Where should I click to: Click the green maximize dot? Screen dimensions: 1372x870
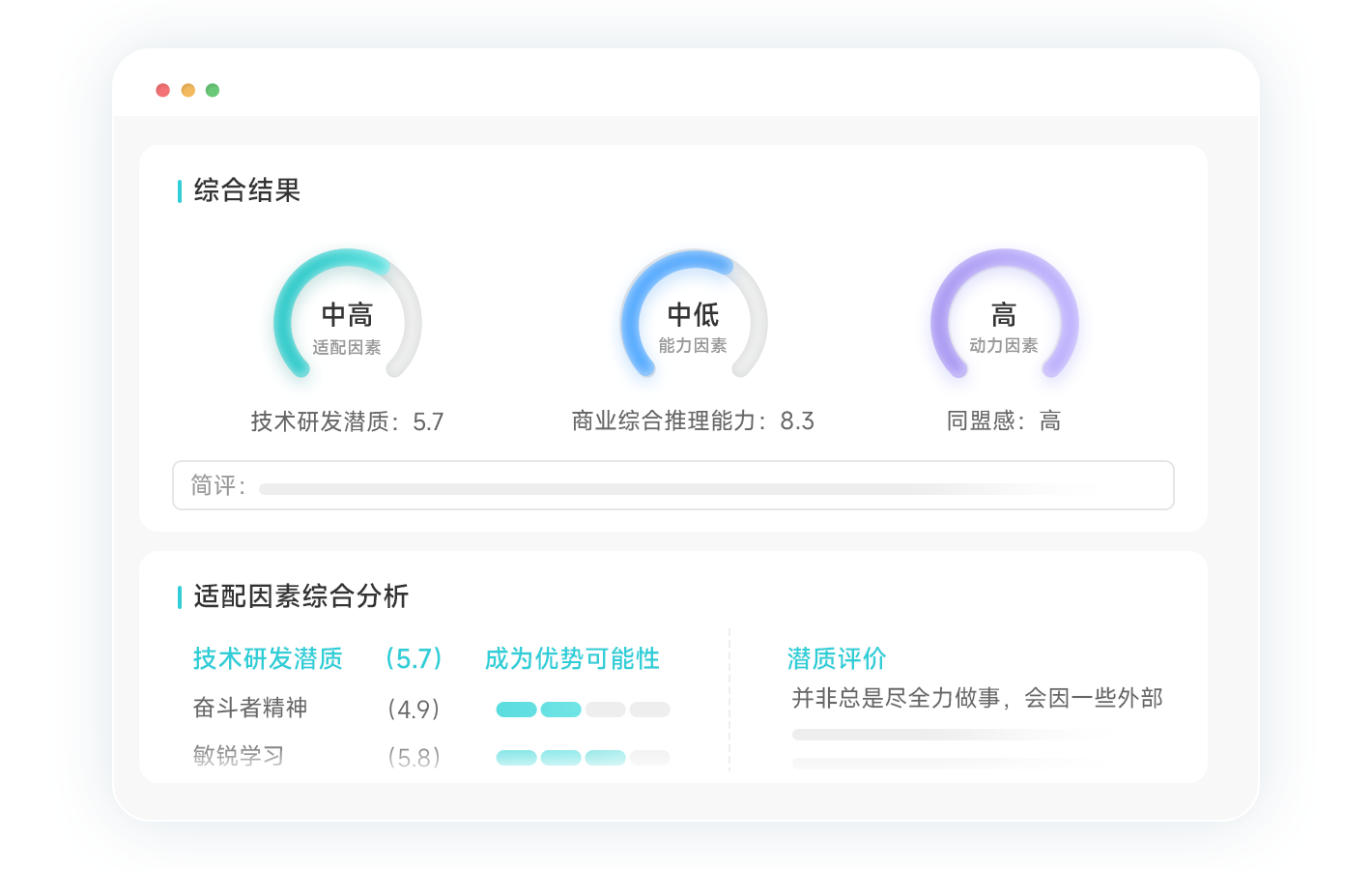tap(213, 90)
